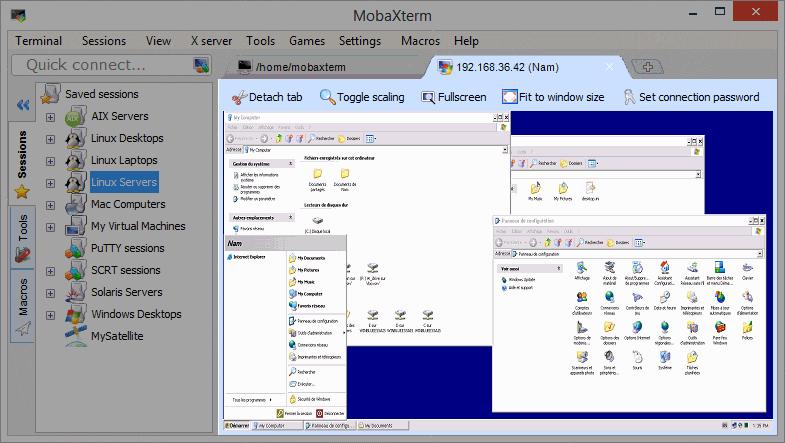Click the Set connection password icon
This screenshot has height=443, width=785.
628,97
